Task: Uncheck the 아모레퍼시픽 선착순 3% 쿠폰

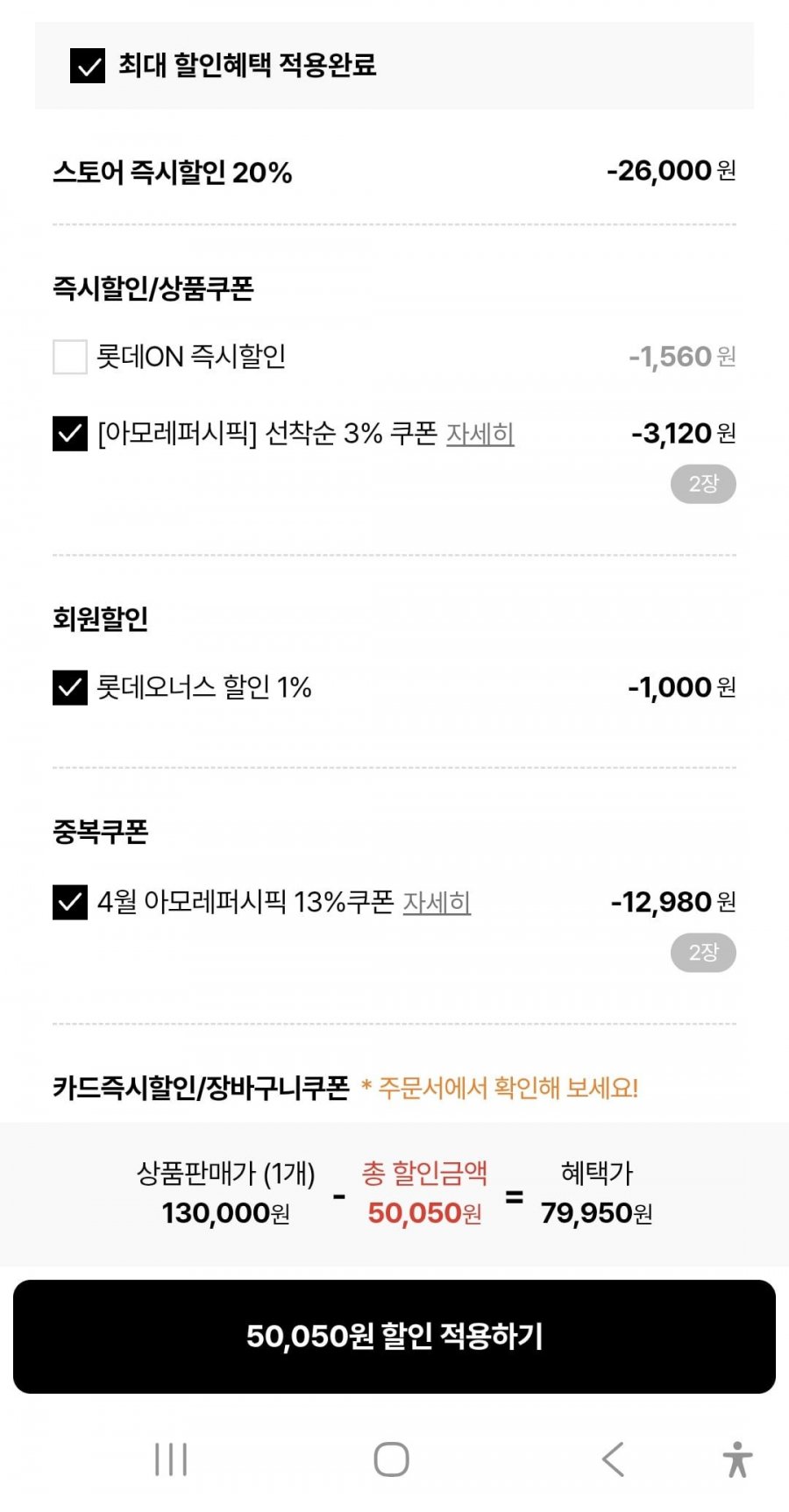Action: coord(70,433)
